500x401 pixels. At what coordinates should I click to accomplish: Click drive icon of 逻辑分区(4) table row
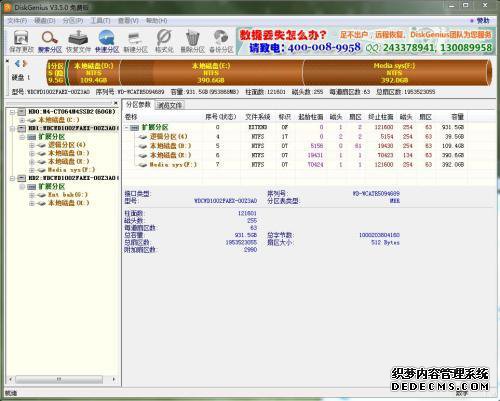click(x=143, y=137)
